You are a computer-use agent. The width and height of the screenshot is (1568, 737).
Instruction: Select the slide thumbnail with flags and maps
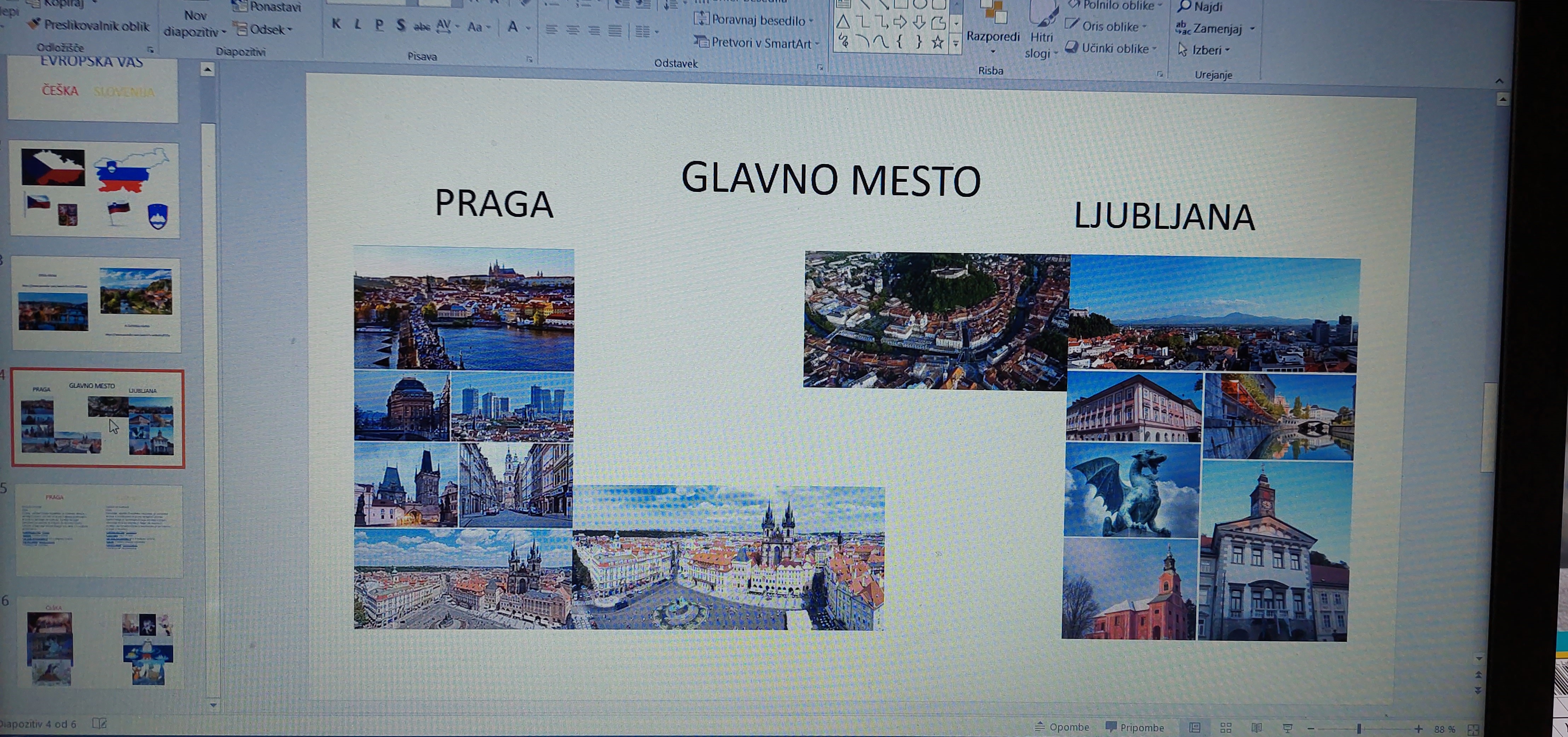coord(94,190)
